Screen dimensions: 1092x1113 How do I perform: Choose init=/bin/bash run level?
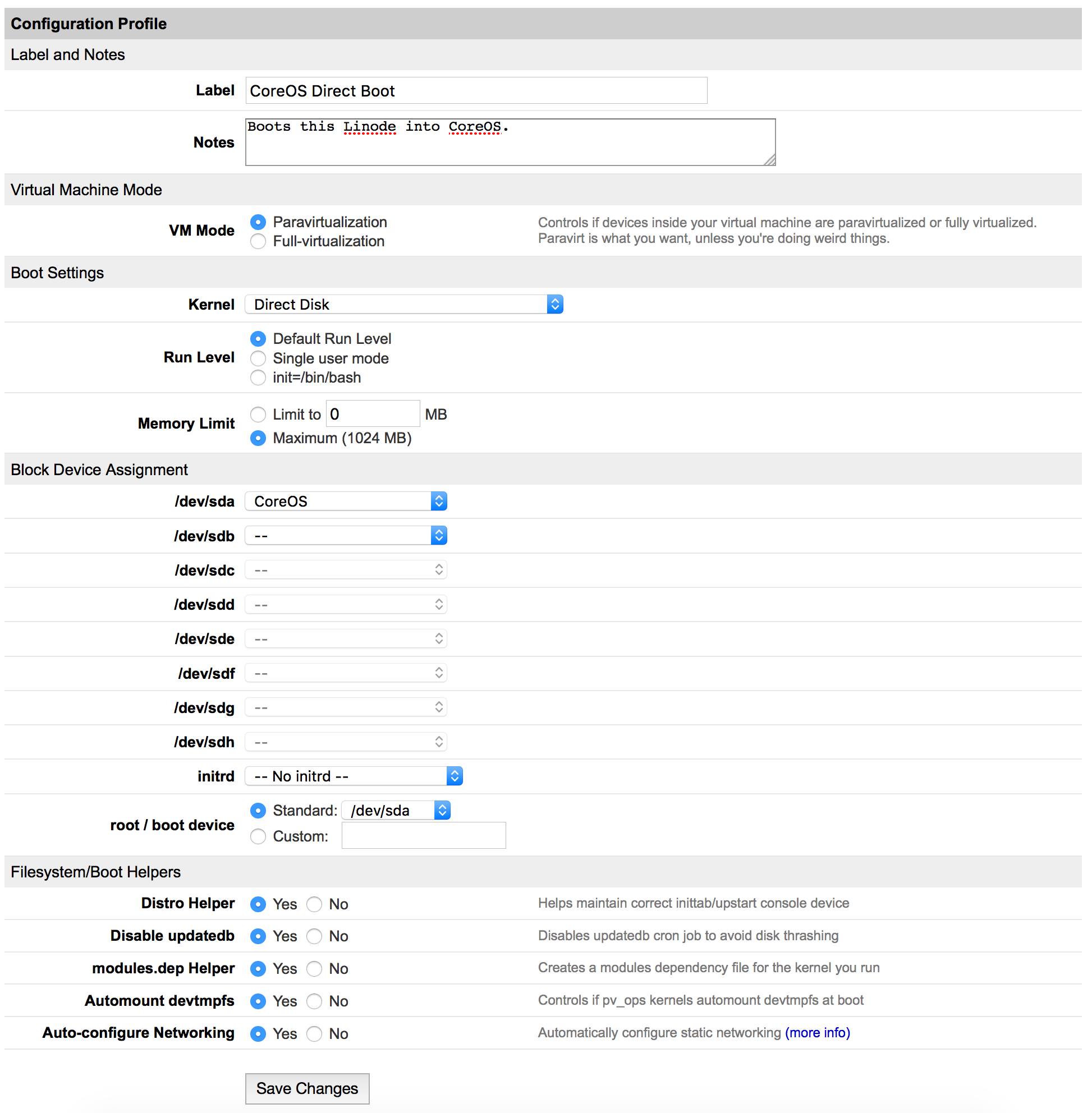258,378
